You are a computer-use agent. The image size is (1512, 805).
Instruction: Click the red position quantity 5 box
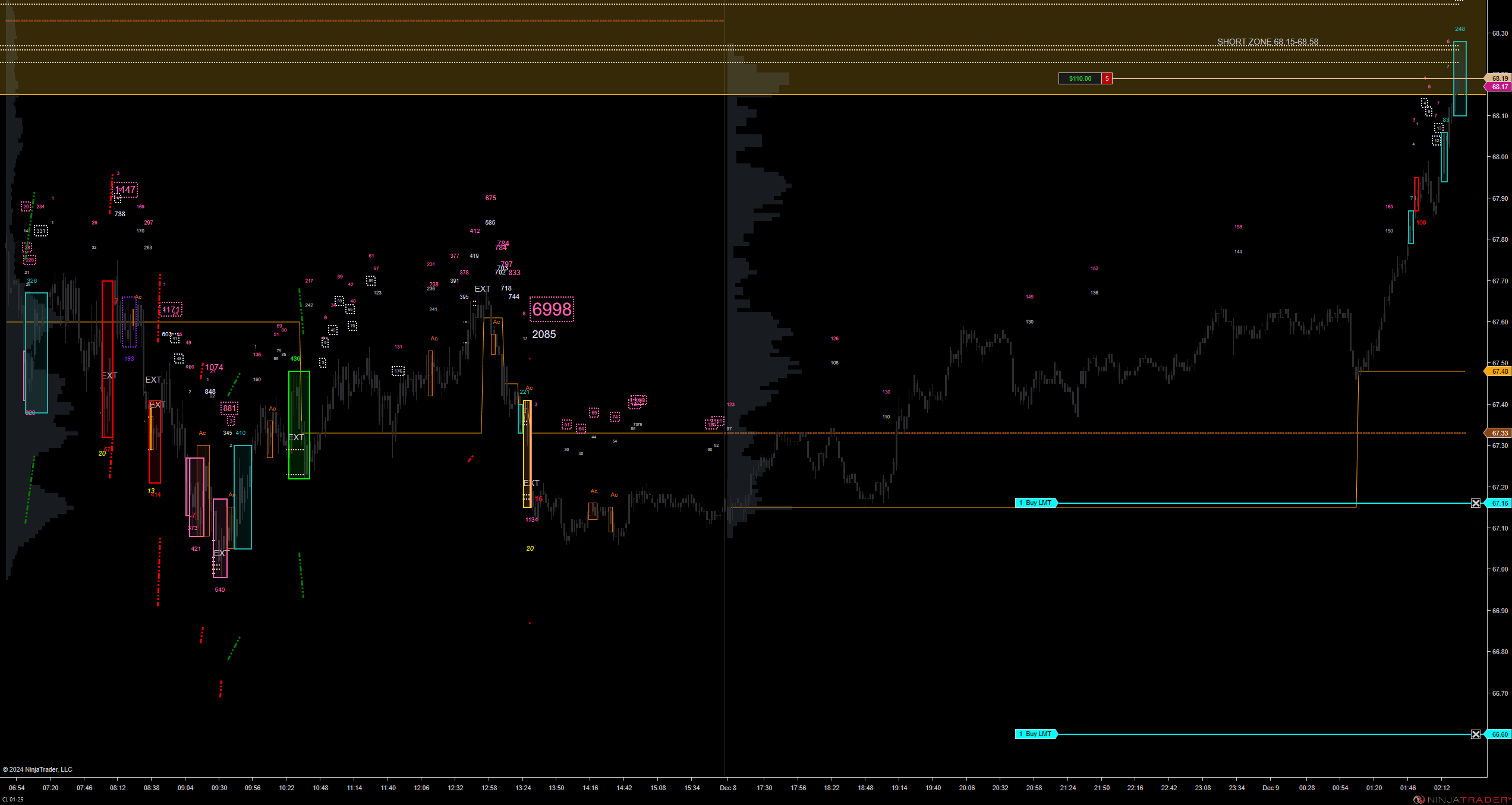(x=1107, y=78)
